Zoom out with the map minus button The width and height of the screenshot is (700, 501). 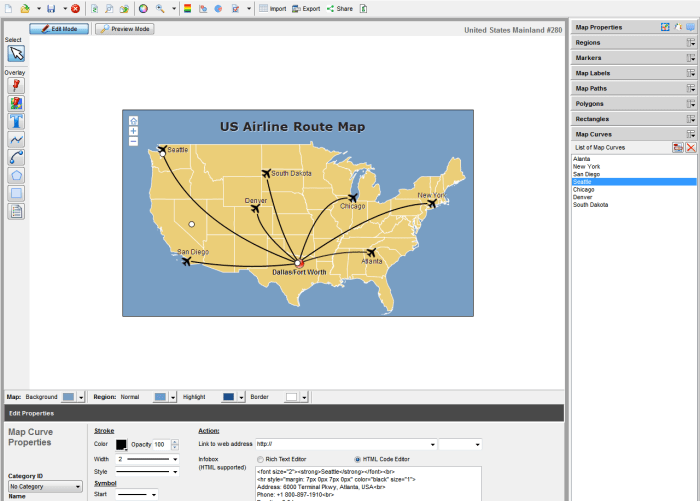(x=133, y=142)
